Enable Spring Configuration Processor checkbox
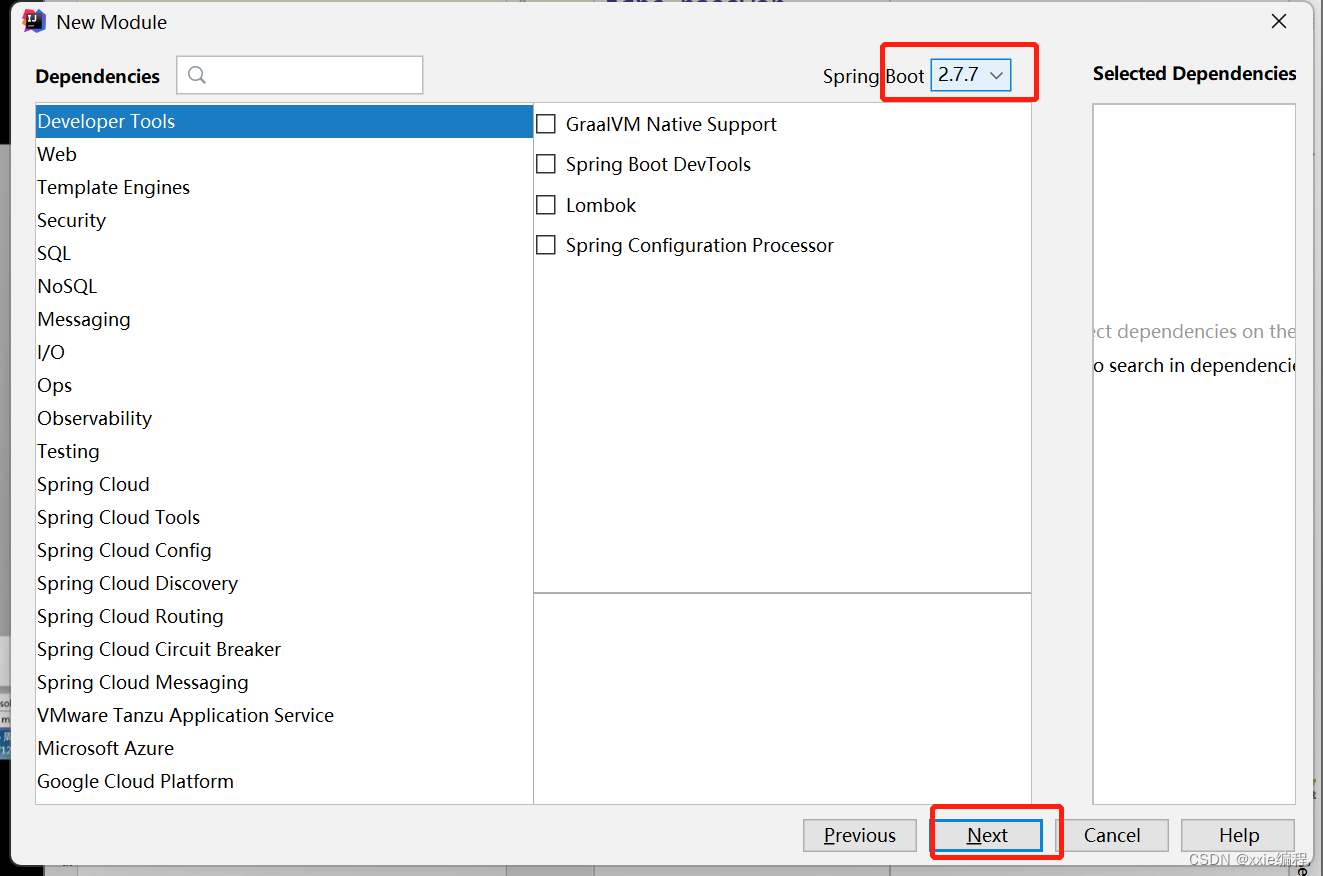The height and width of the screenshot is (876, 1323). tap(546, 245)
